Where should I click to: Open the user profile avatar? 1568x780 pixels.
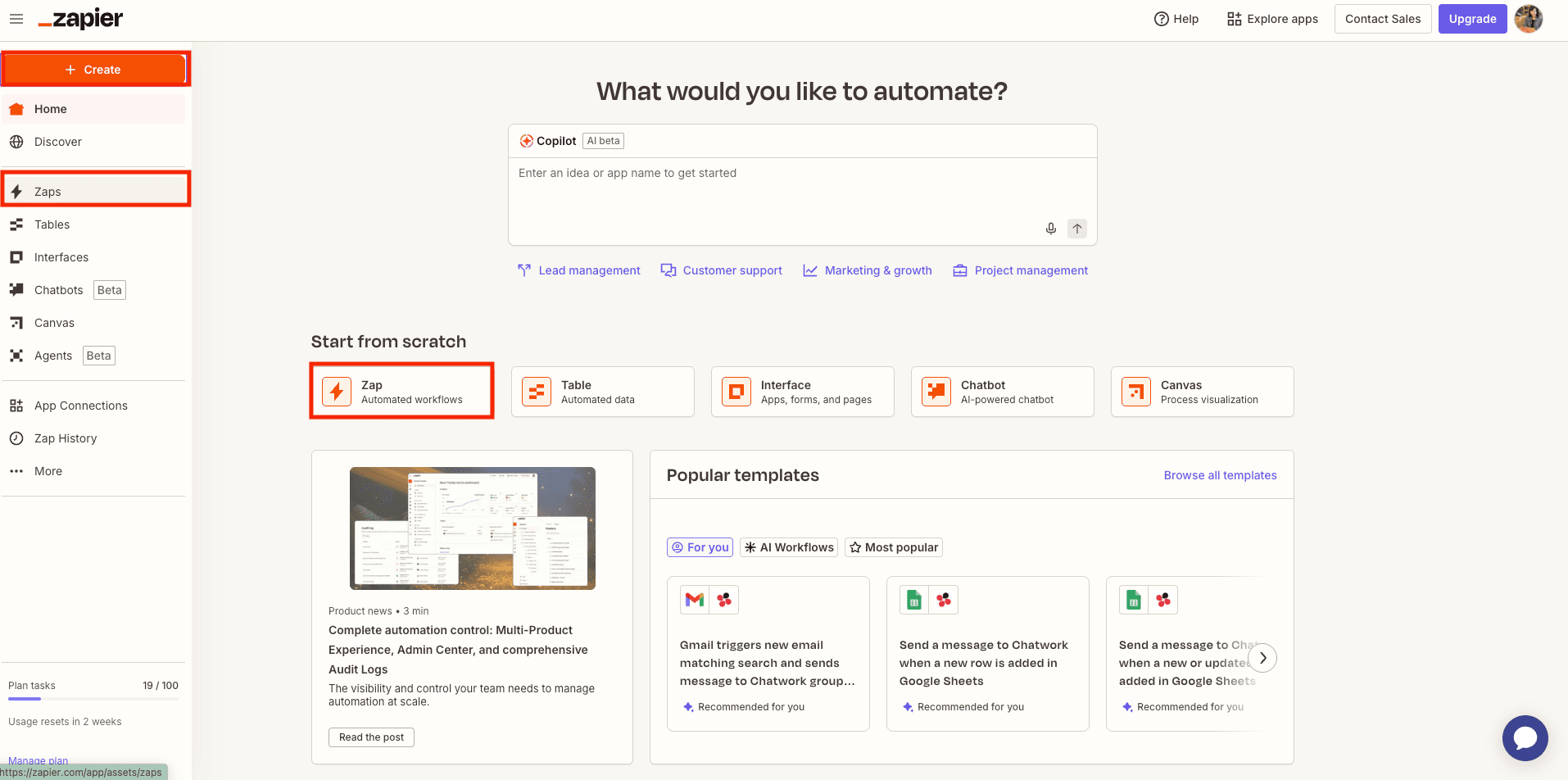point(1528,19)
